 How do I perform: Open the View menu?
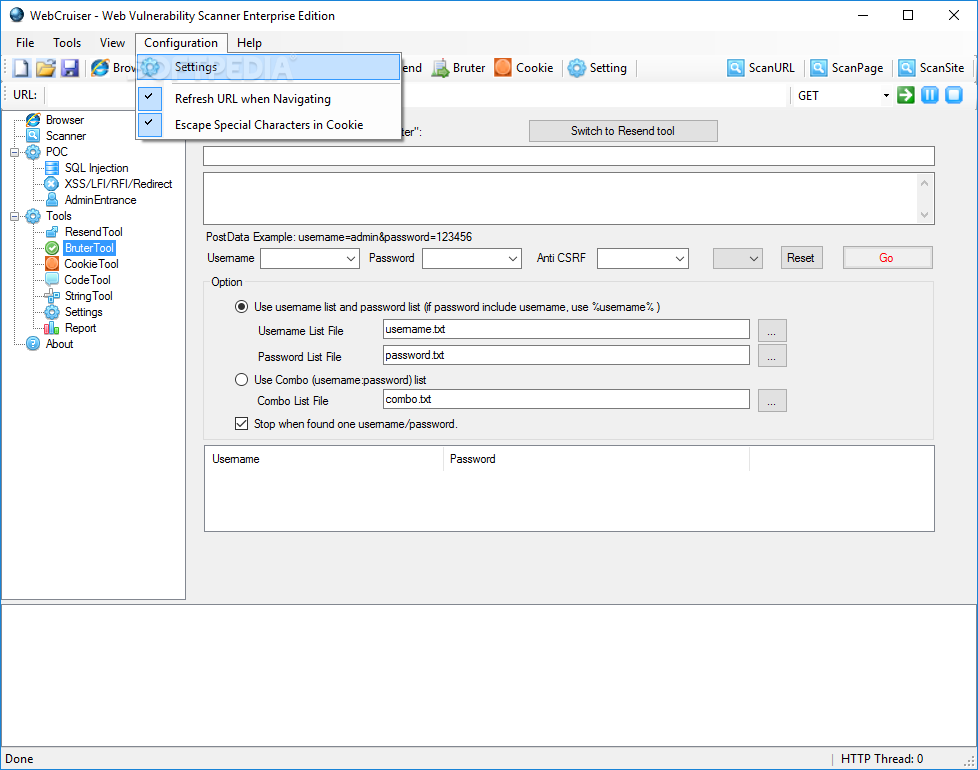112,43
